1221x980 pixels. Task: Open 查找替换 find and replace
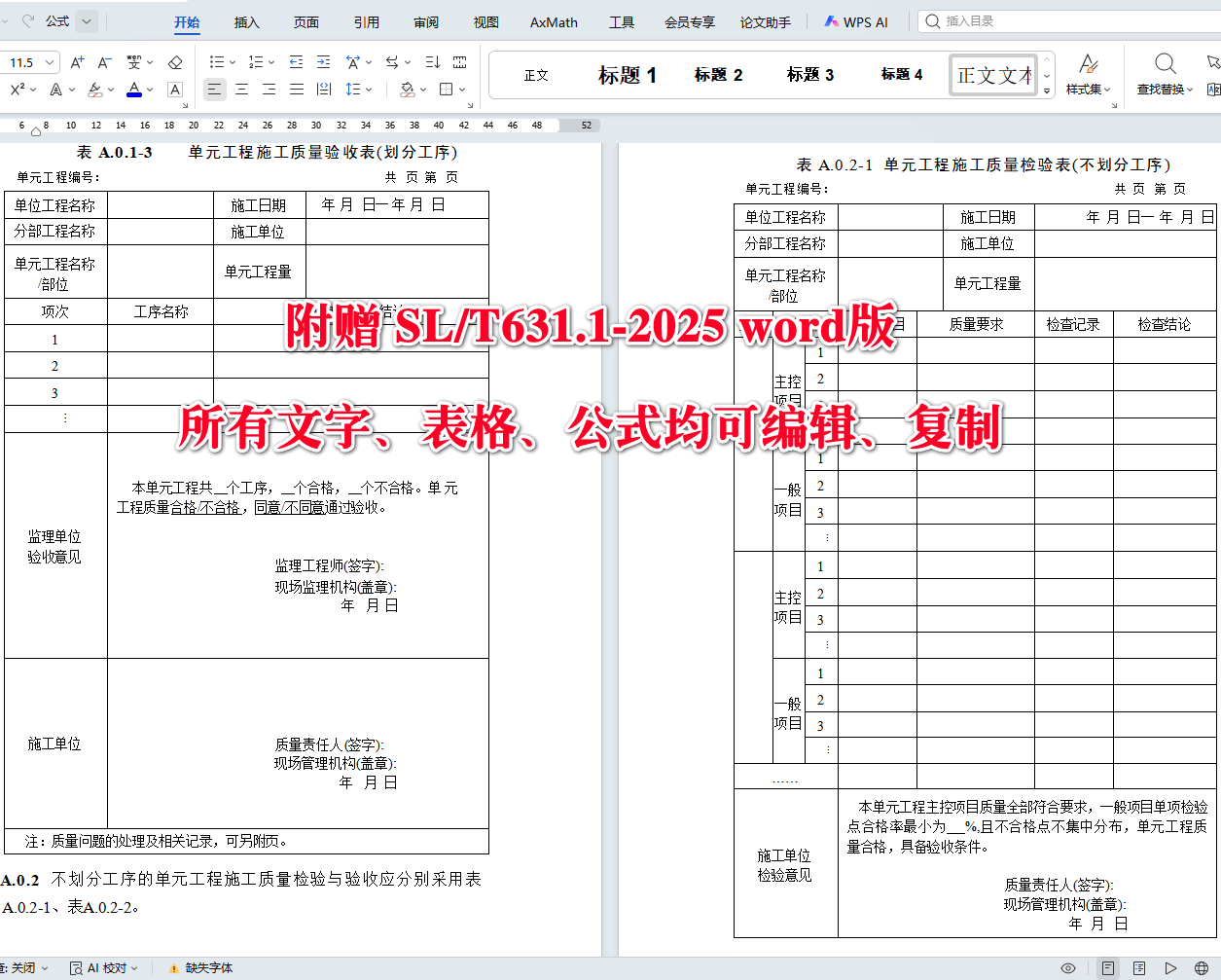[1165, 75]
